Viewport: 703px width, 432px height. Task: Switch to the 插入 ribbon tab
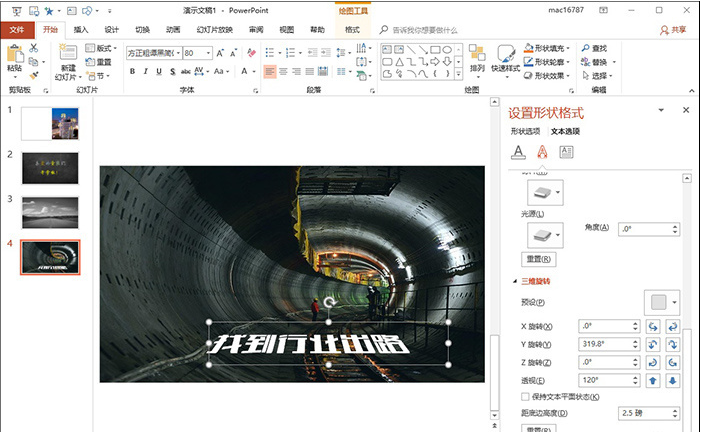(81, 30)
